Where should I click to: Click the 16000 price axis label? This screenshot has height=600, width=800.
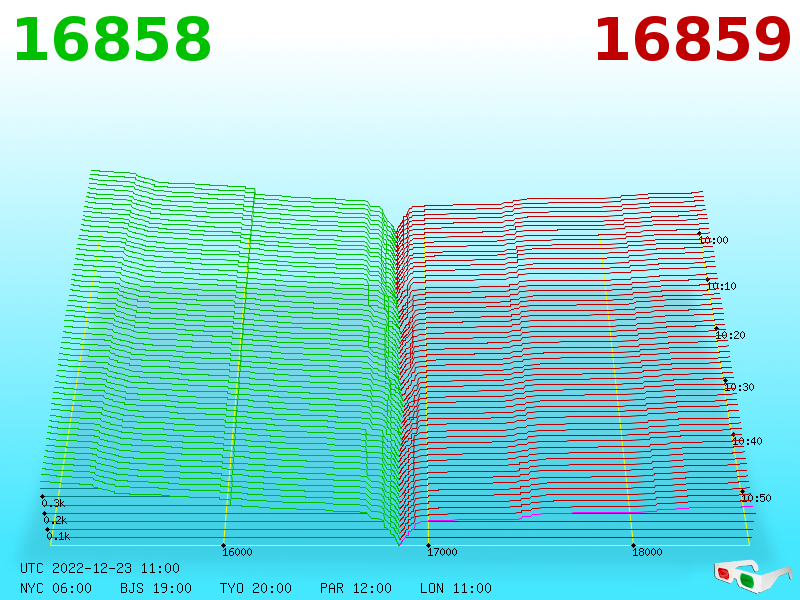237,552
